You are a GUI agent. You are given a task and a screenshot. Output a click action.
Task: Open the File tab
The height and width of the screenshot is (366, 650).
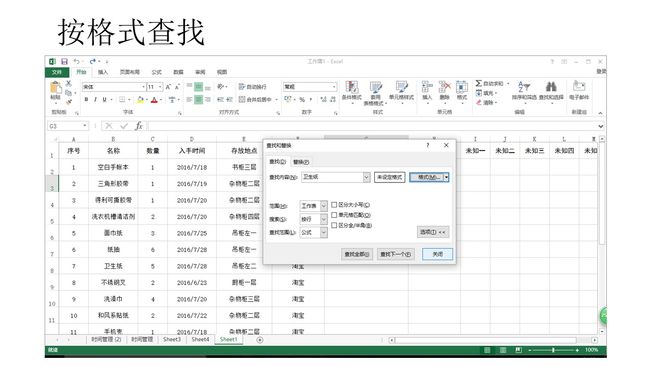click(57, 72)
